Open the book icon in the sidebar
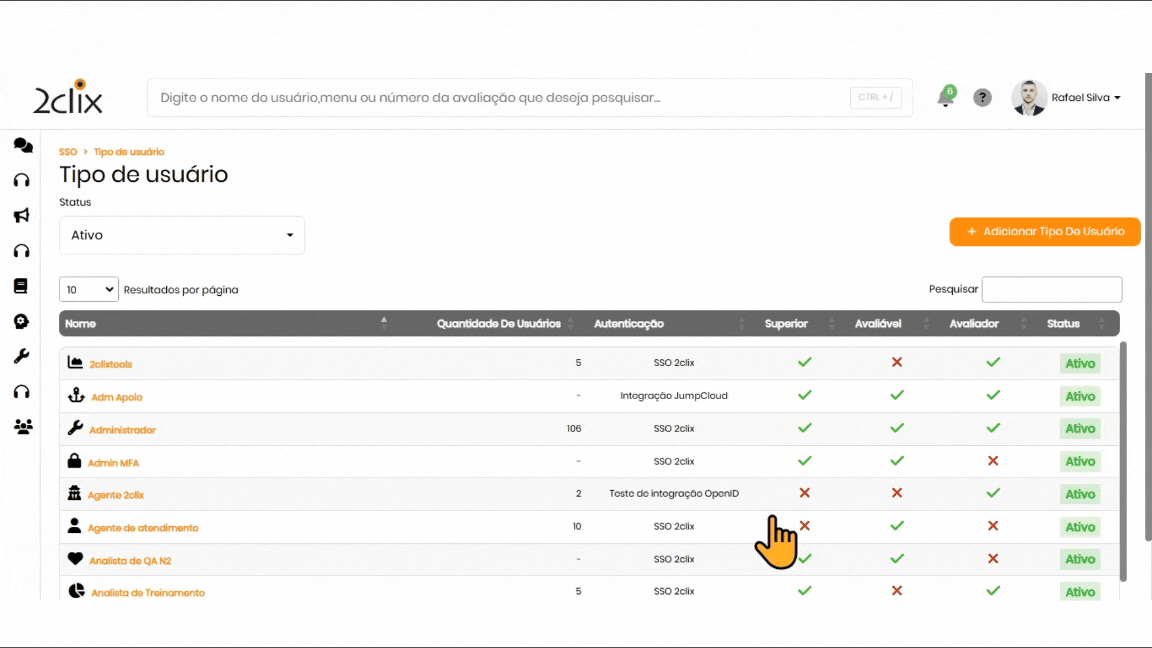The image size is (1152, 648). click(x=21, y=286)
